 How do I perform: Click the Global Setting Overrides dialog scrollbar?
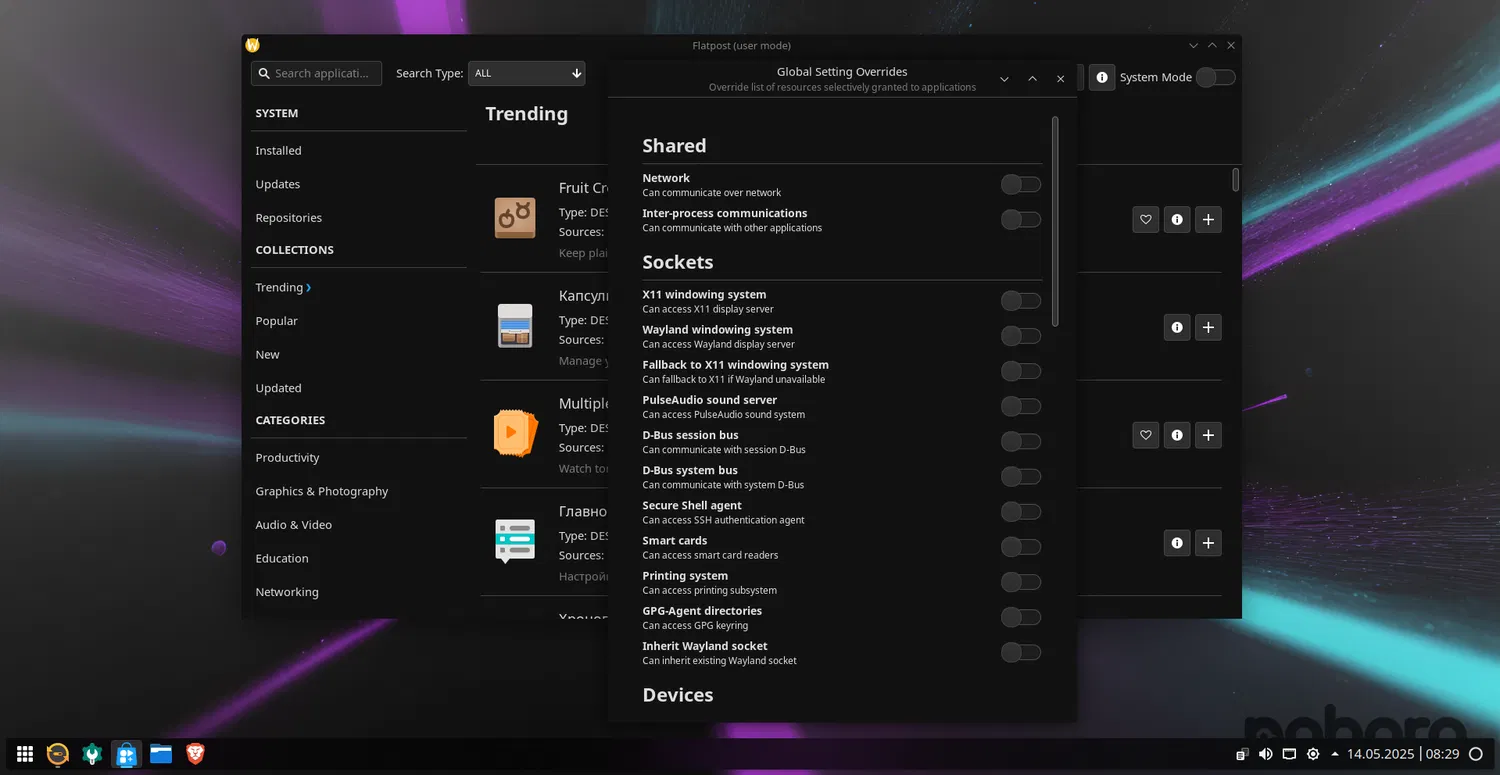(1055, 220)
